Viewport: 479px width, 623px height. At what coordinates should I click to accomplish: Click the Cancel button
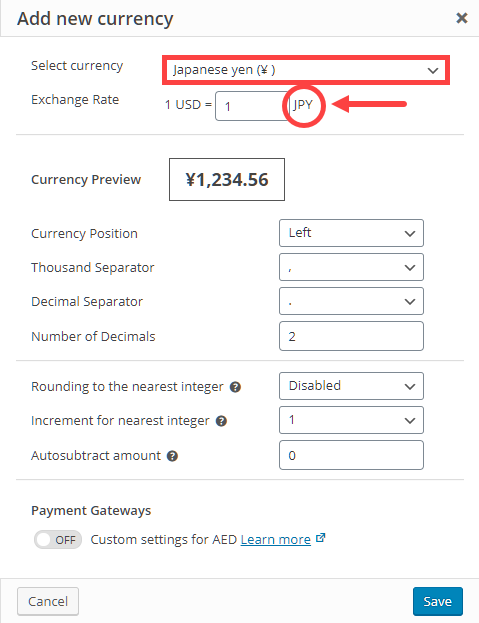tap(48, 601)
